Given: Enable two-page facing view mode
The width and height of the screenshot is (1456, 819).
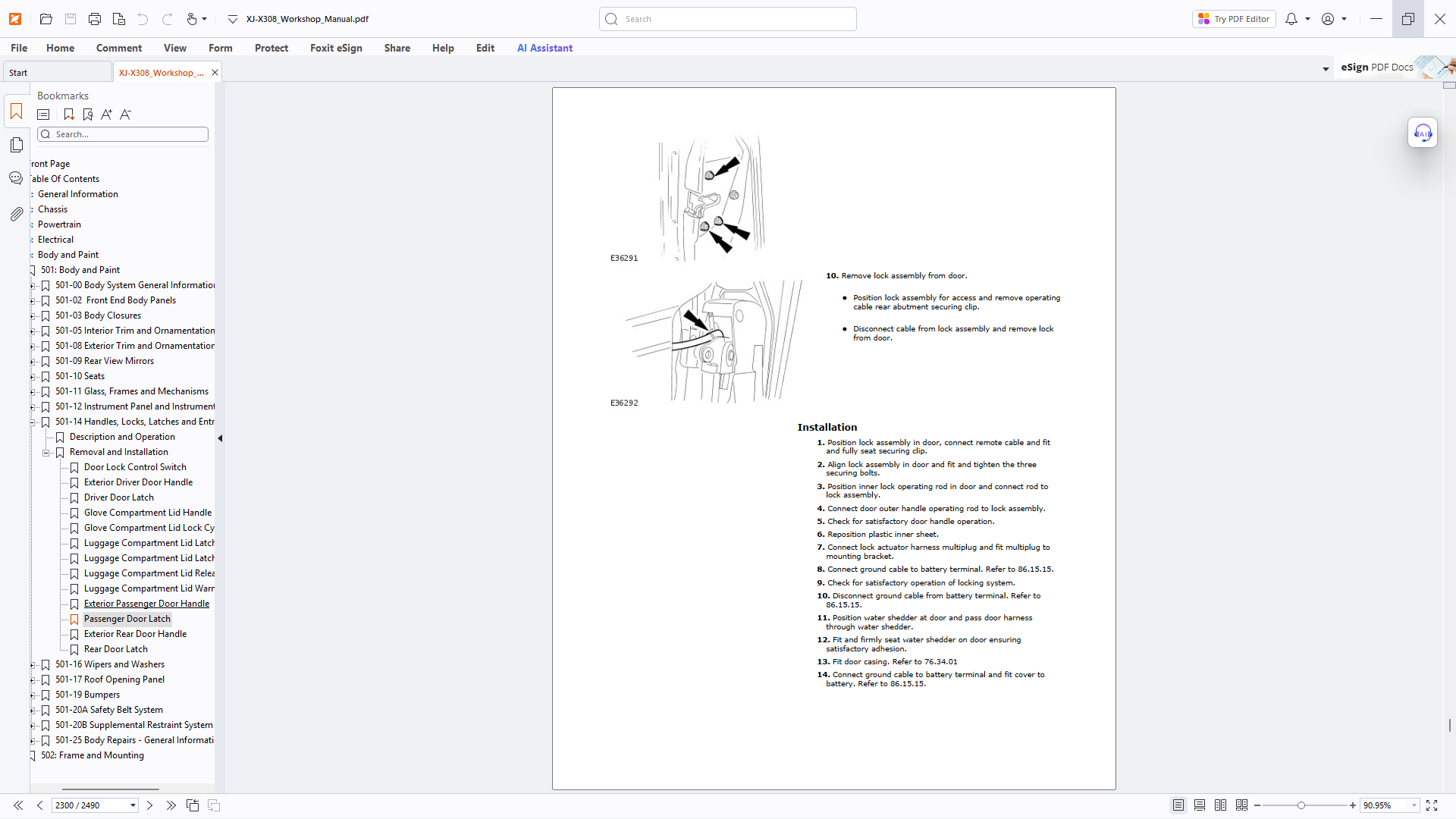Looking at the screenshot, I should click(1220, 805).
